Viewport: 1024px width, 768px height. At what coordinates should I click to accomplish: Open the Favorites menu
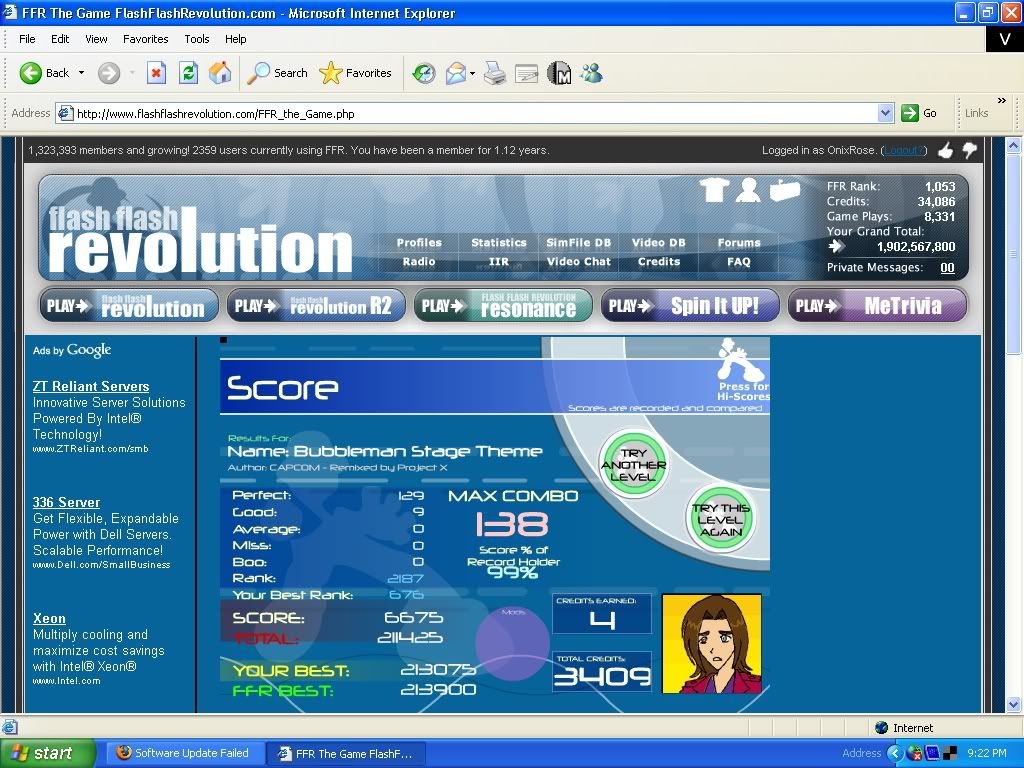146,39
